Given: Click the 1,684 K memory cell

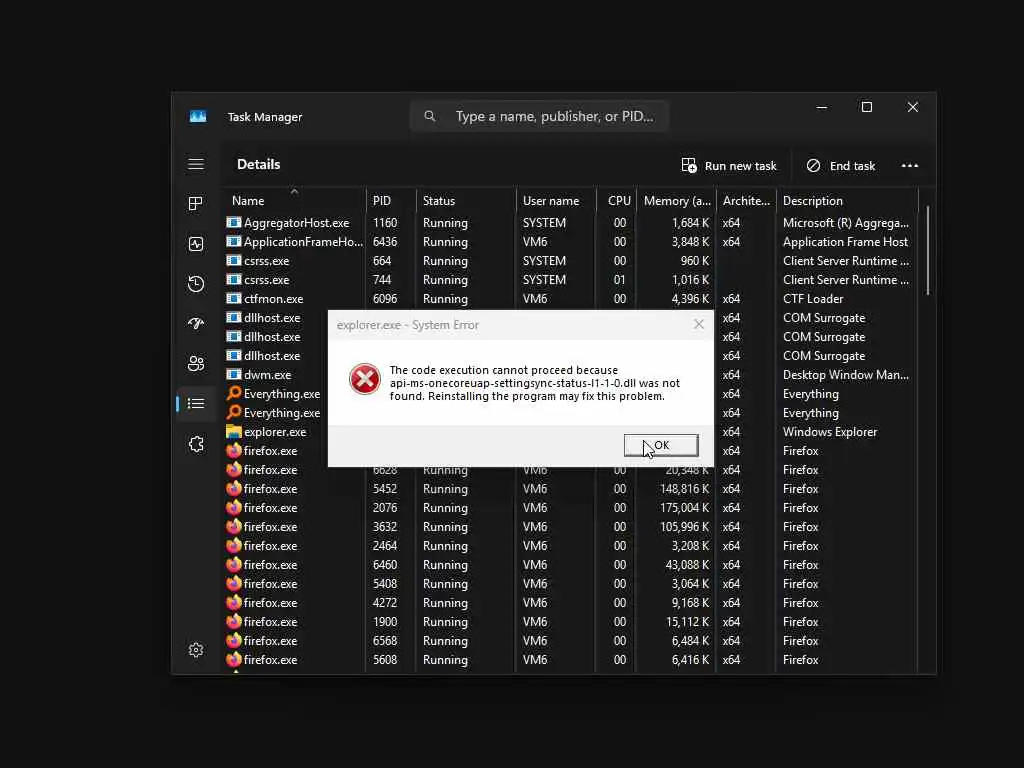Looking at the screenshot, I should coord(690,223).
